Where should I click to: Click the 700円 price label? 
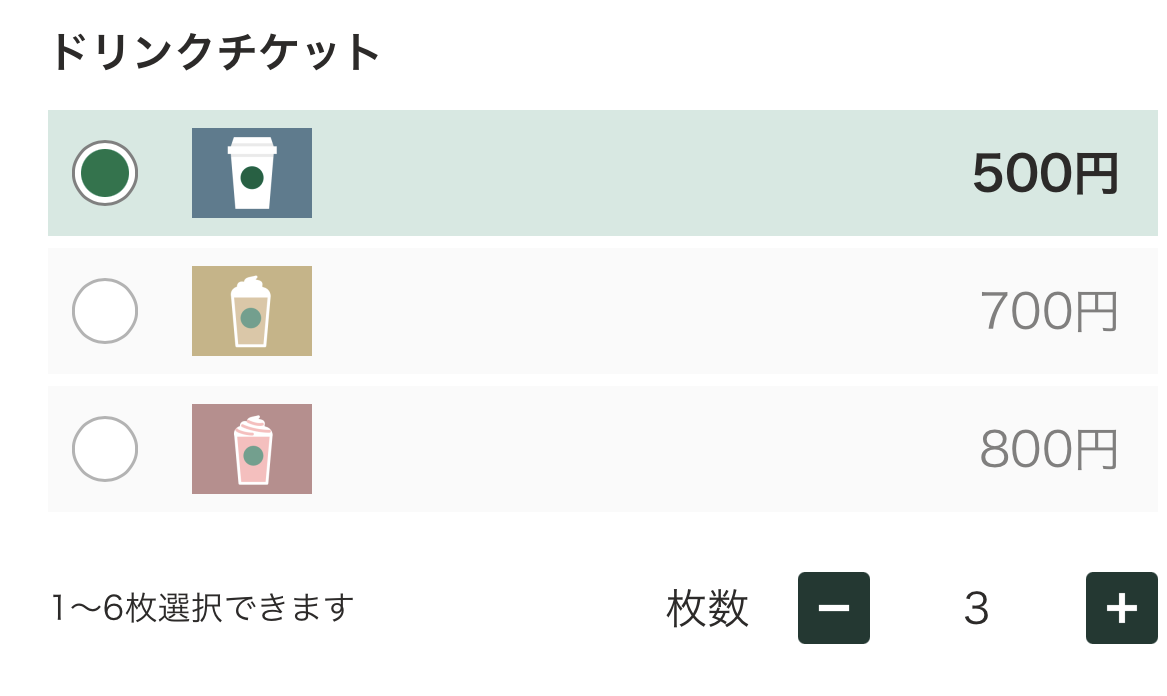coord(1048,312)
